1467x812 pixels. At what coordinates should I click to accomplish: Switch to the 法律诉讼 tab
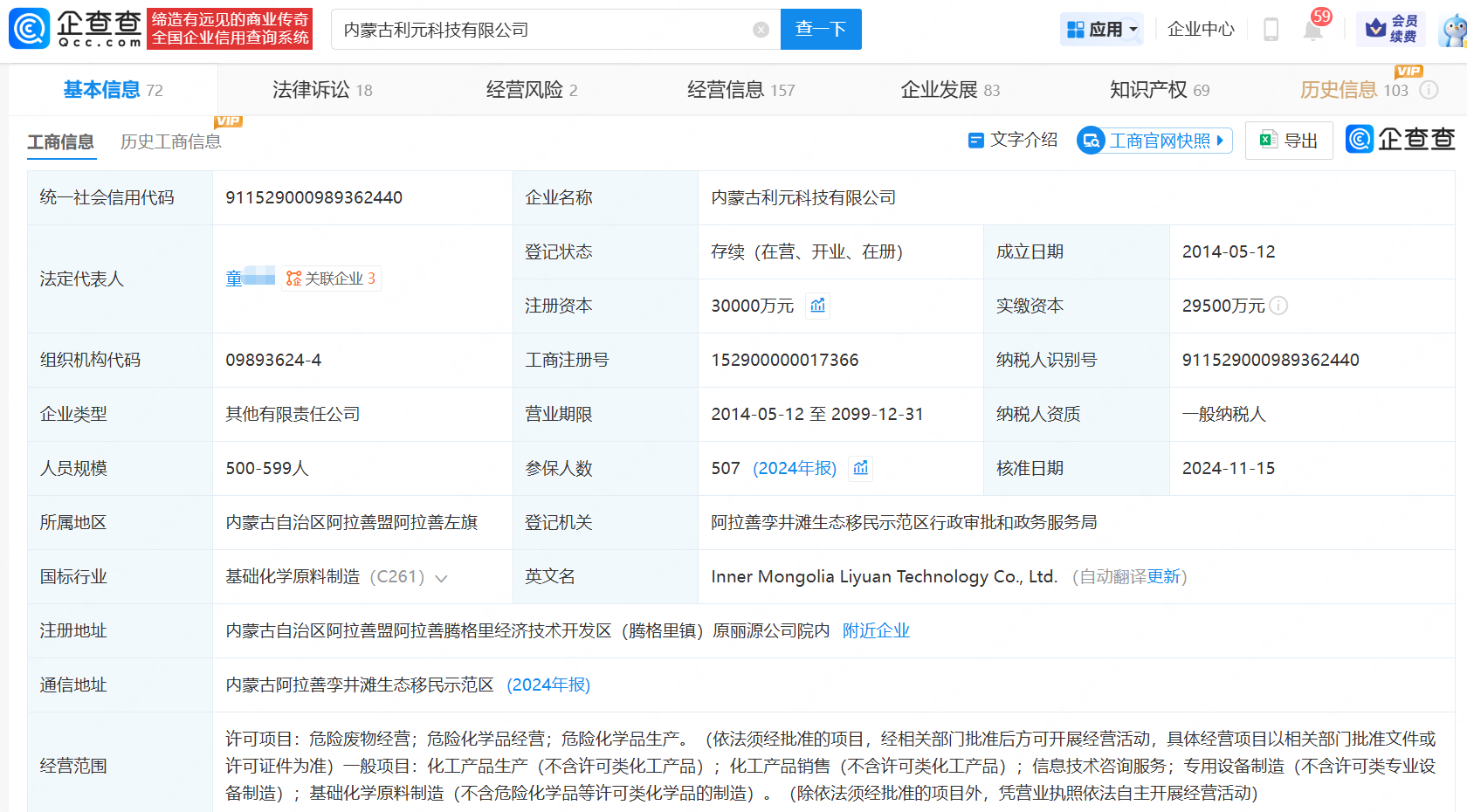coord(321,90)
